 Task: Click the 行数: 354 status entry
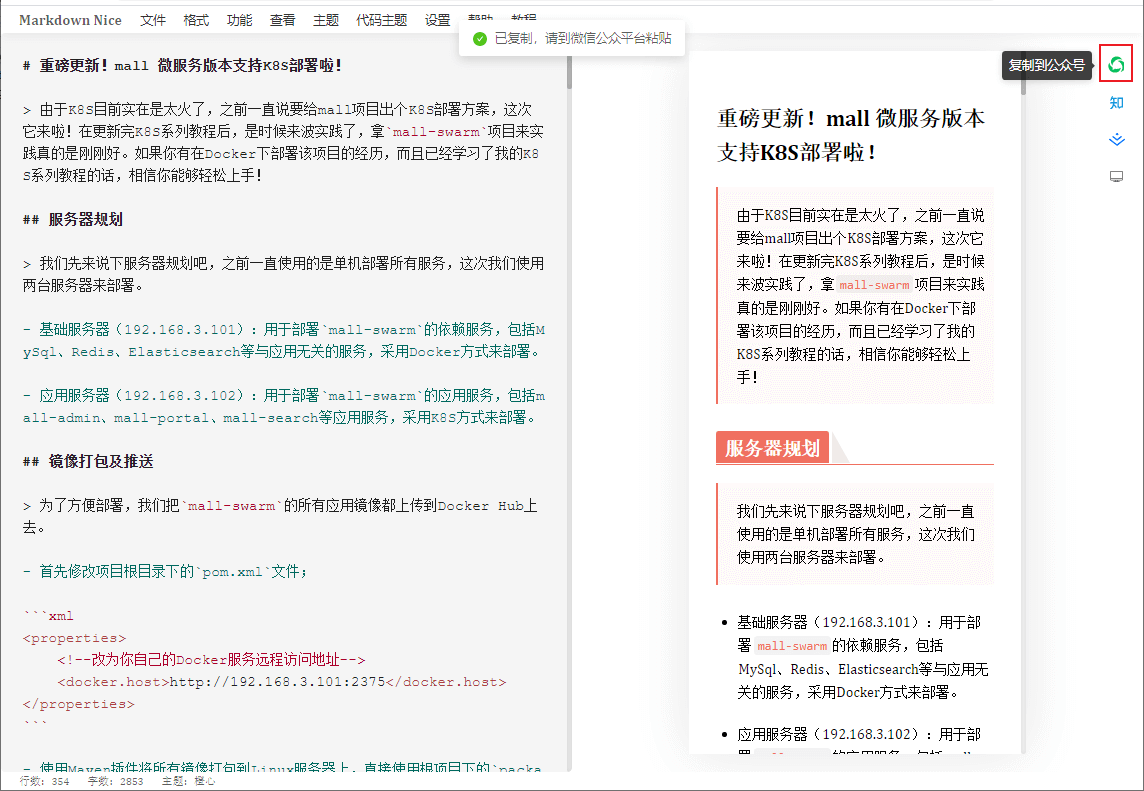click(45, 781)
